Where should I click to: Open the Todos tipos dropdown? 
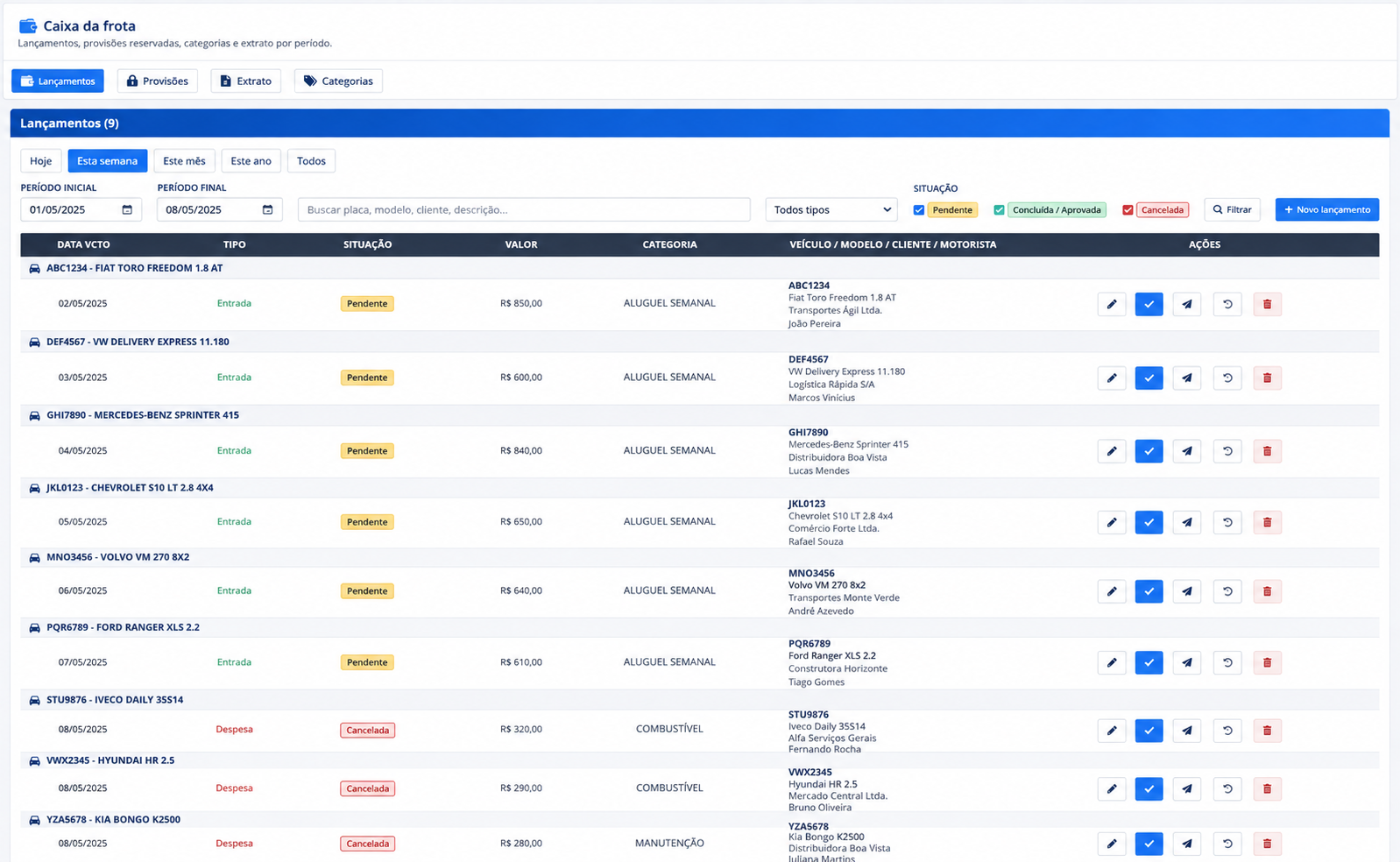click(831, 210)
